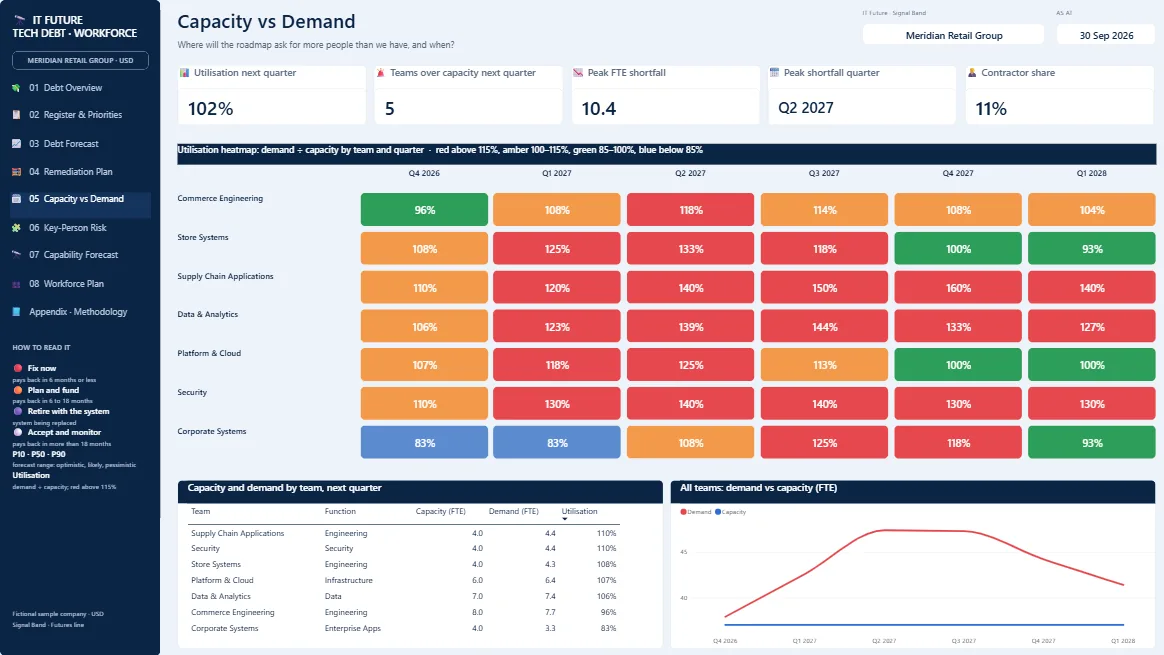Screen dimensions: 1164x655
Task: Select Store Systems Q2 2027 133% cell
Action: click(x=690, y=249)
